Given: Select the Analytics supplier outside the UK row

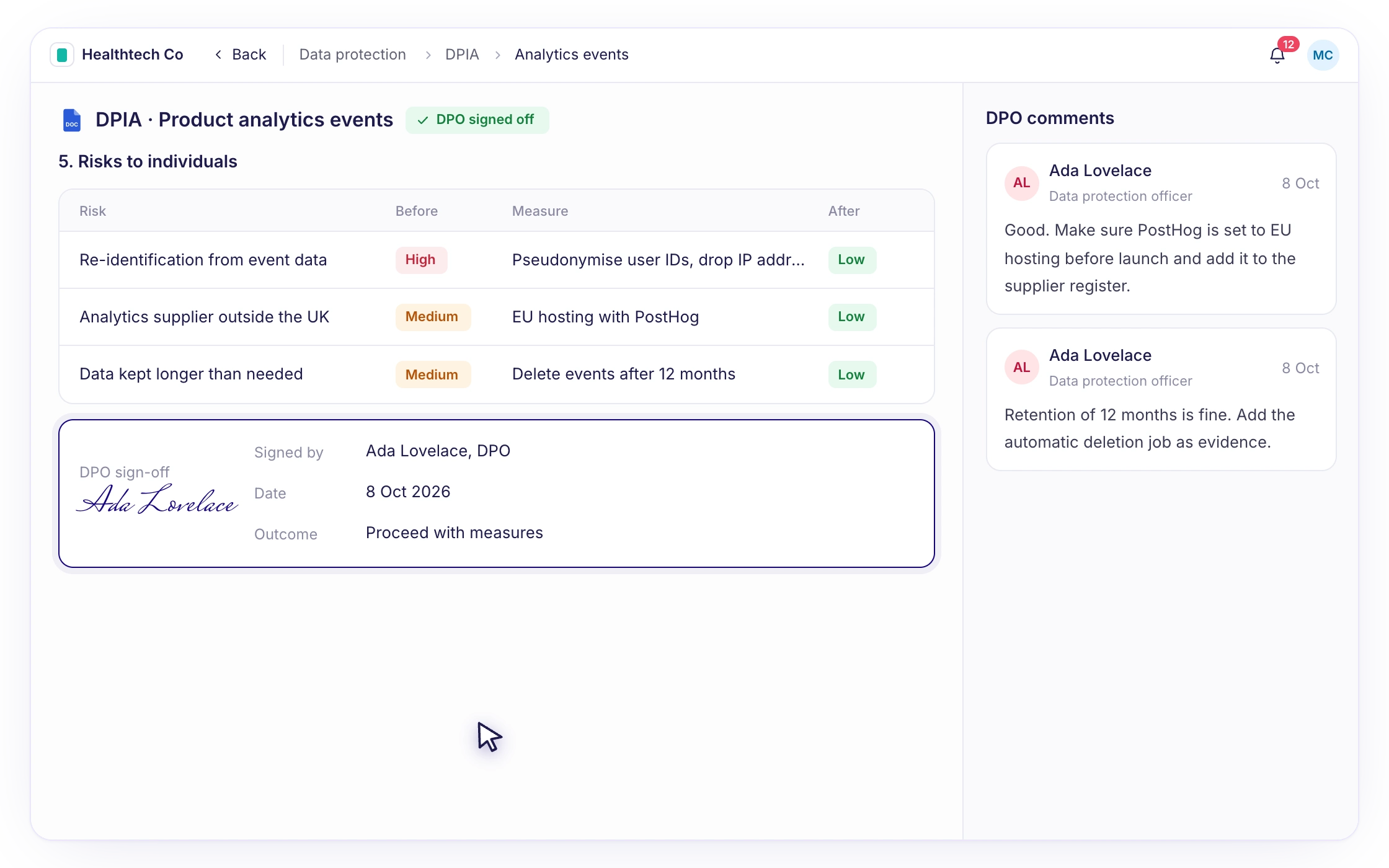Looking at the screenshot, I should click(x=496, y=317).
